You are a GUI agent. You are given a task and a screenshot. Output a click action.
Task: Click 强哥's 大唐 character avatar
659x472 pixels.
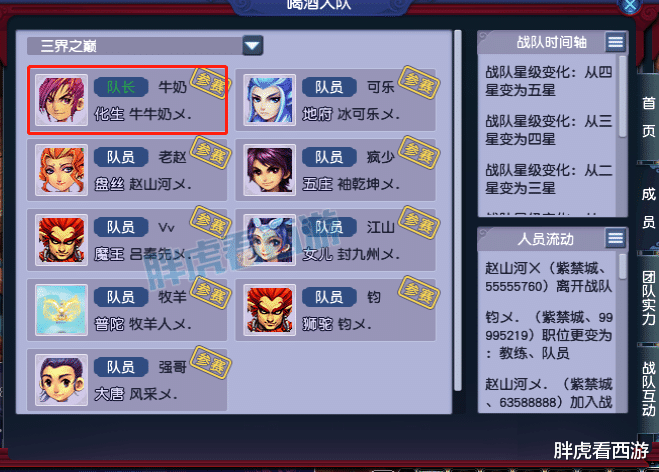[x=61, y=380]
